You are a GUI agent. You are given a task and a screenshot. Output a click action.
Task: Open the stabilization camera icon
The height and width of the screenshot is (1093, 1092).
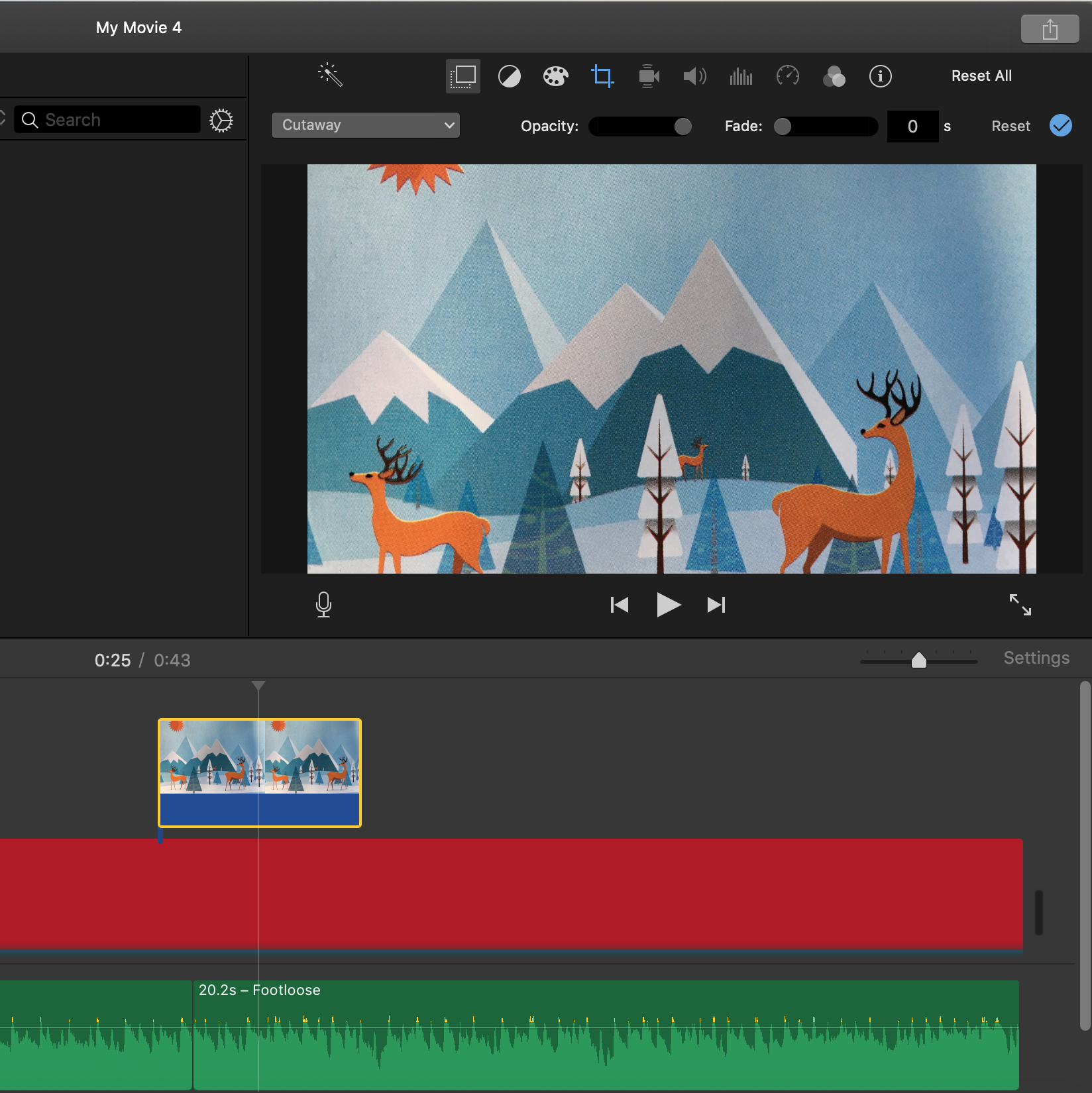coord(648,76)
